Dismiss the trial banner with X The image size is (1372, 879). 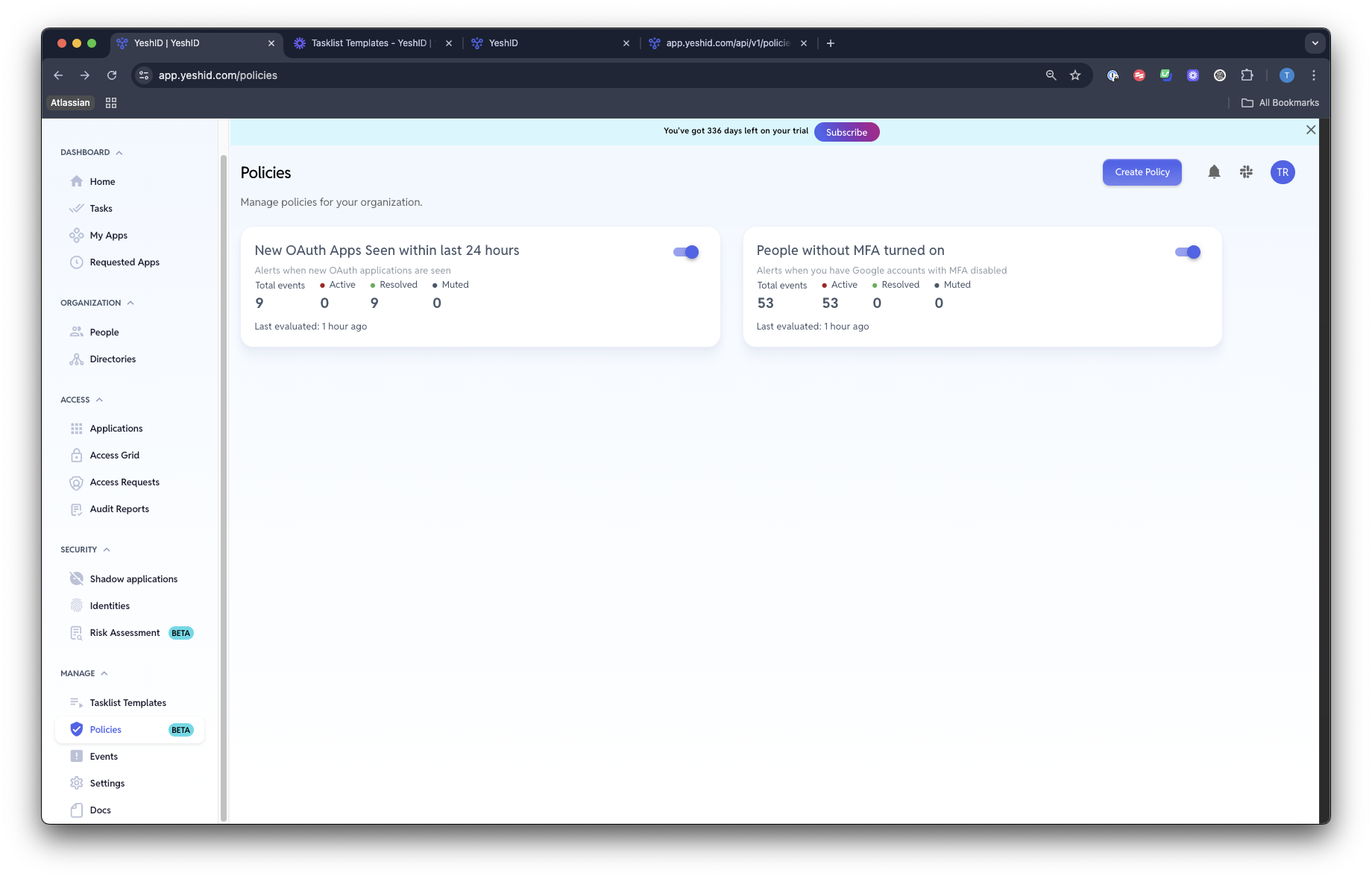1310,130
